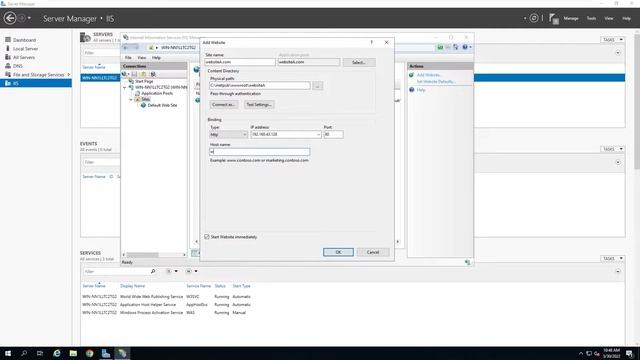Screen dimensions: 640x360
Task: Expand Events filter options chevron
Action: coord(618,162)
